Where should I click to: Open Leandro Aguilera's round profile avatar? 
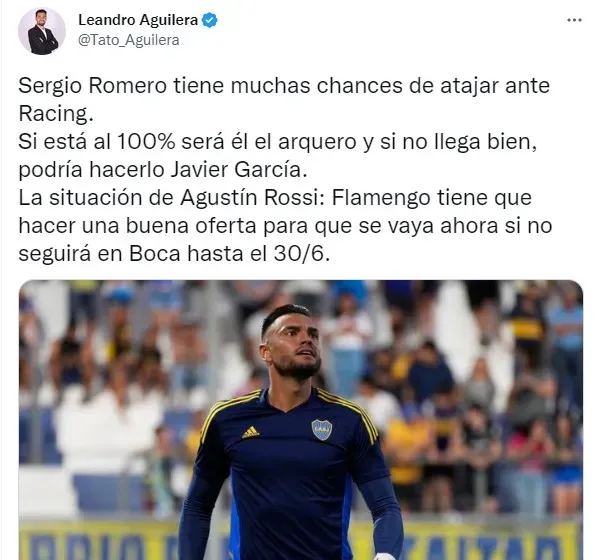pyautogui.click(x=42, y=31)
